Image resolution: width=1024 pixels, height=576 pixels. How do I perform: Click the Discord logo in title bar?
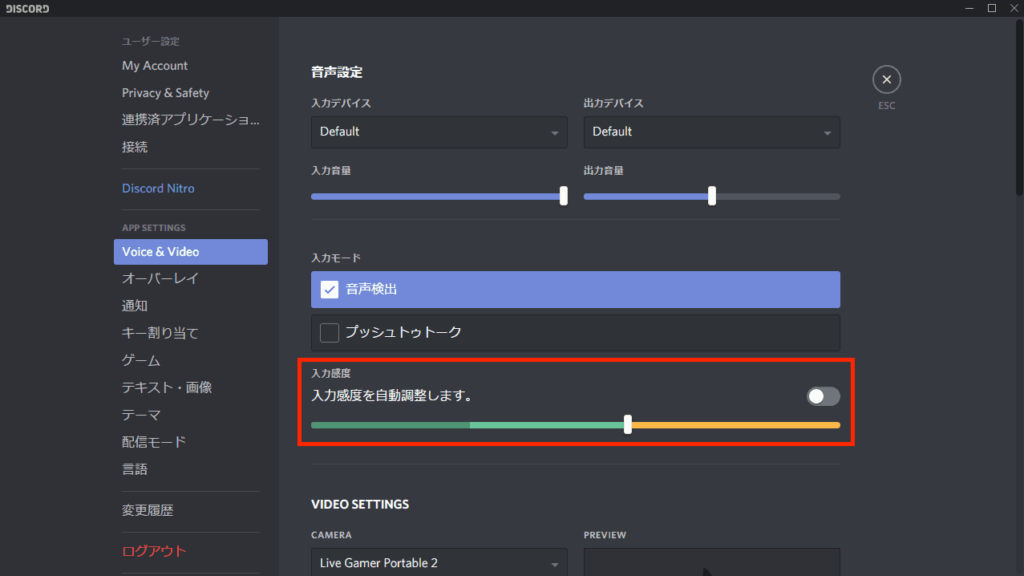(x=27, y=8)
